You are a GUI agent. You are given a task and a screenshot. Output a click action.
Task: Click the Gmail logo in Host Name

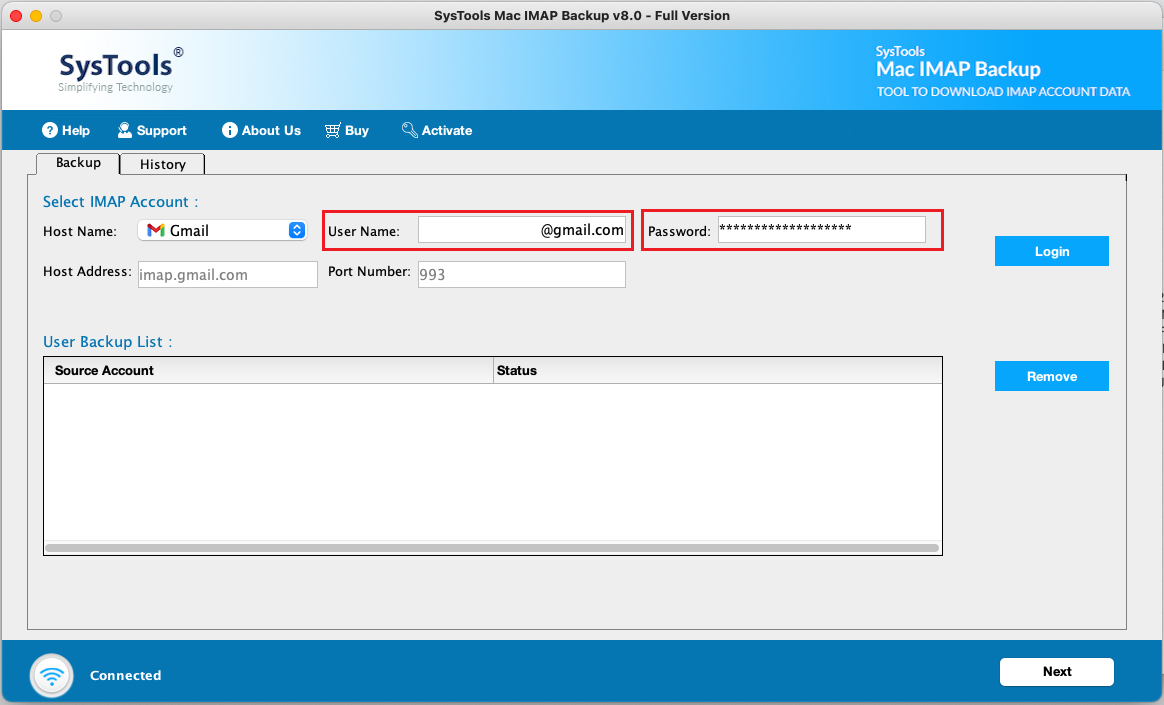pyautogui.click(x=156, y=231)
